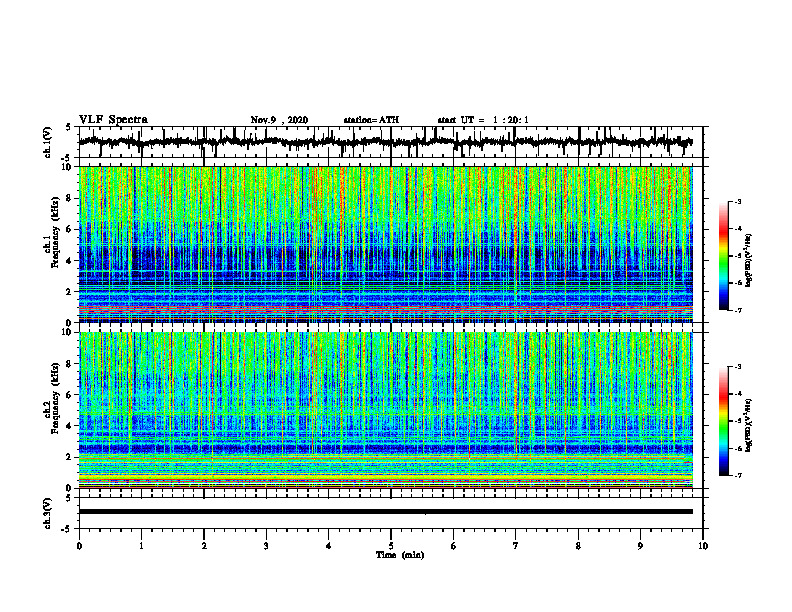Click time axis tick label "1"
Image resolution: width=792 pixels, height=612 pixels.
pyautogui.click(x=141, y=546)
